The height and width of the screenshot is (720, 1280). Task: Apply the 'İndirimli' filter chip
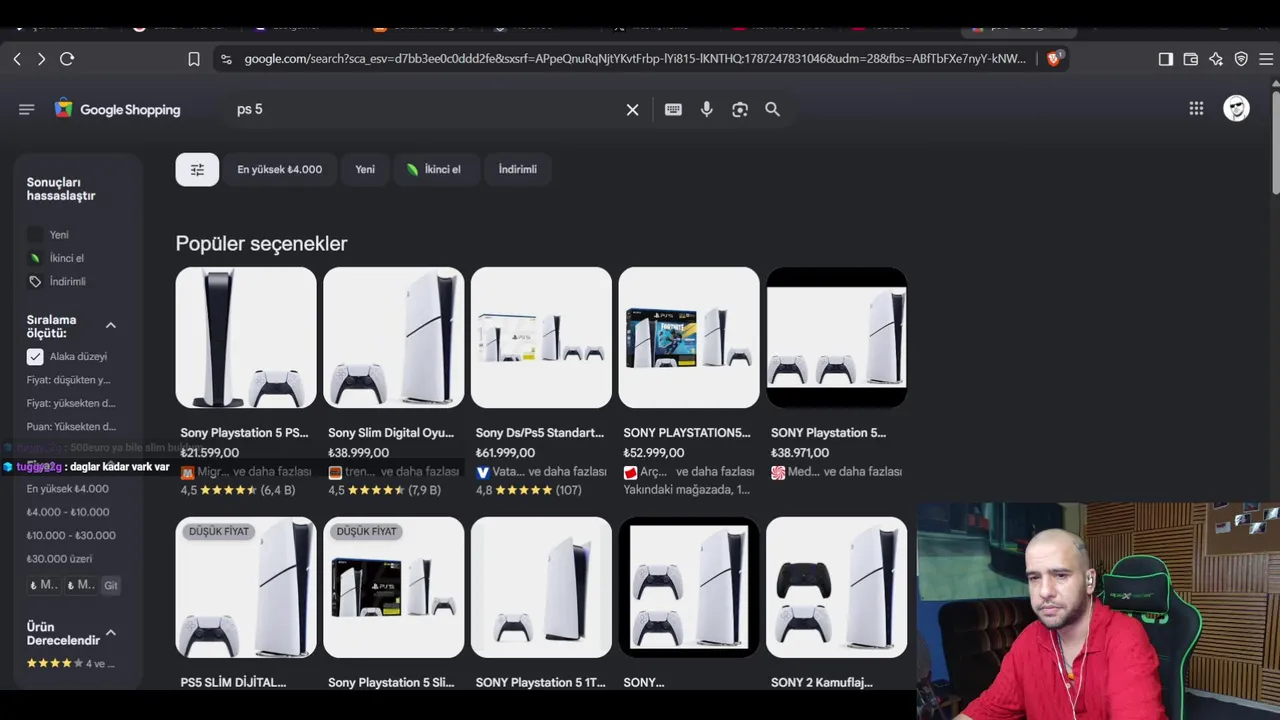[x=518, y=170]
